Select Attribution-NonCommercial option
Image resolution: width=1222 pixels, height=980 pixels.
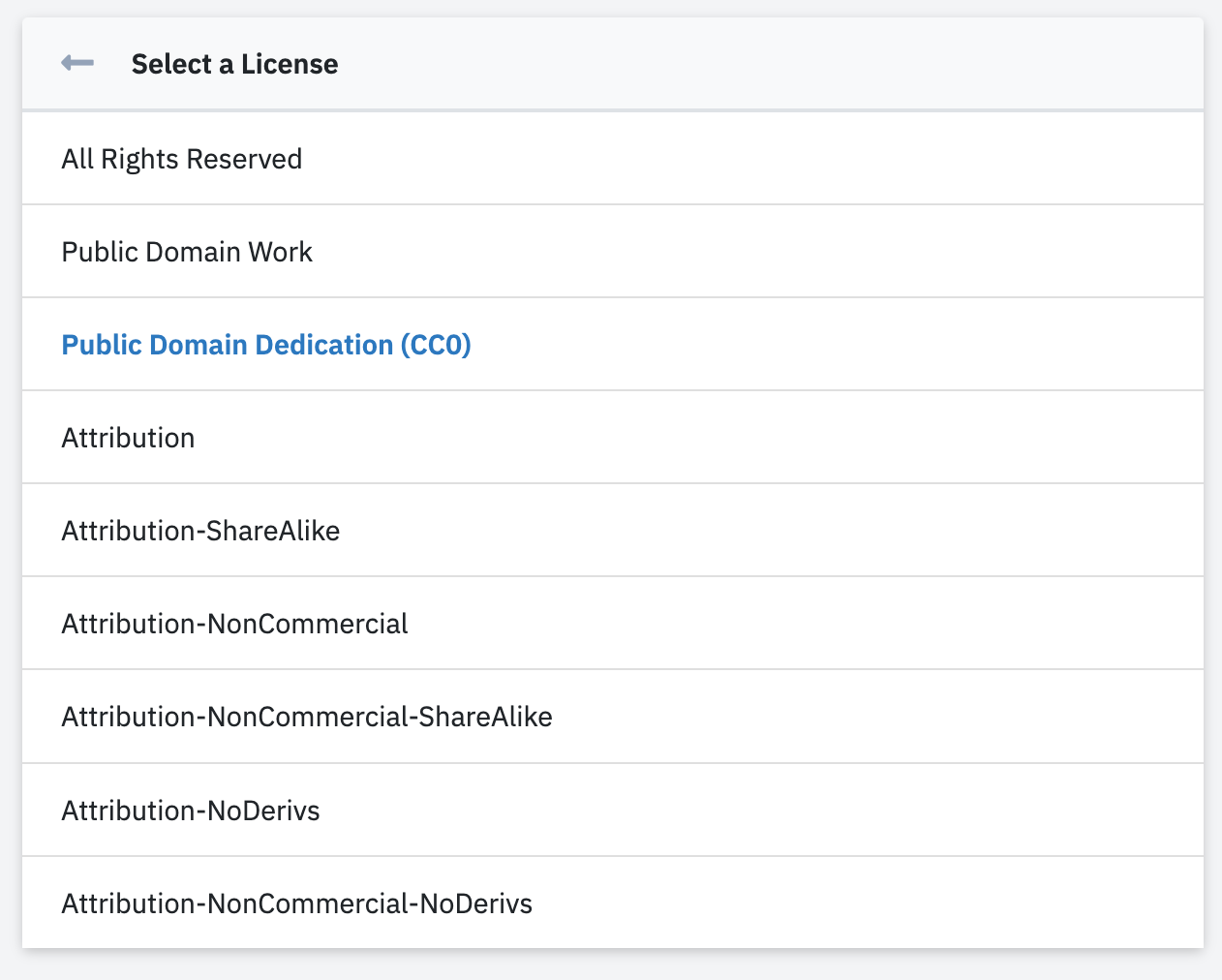[234, 624]
